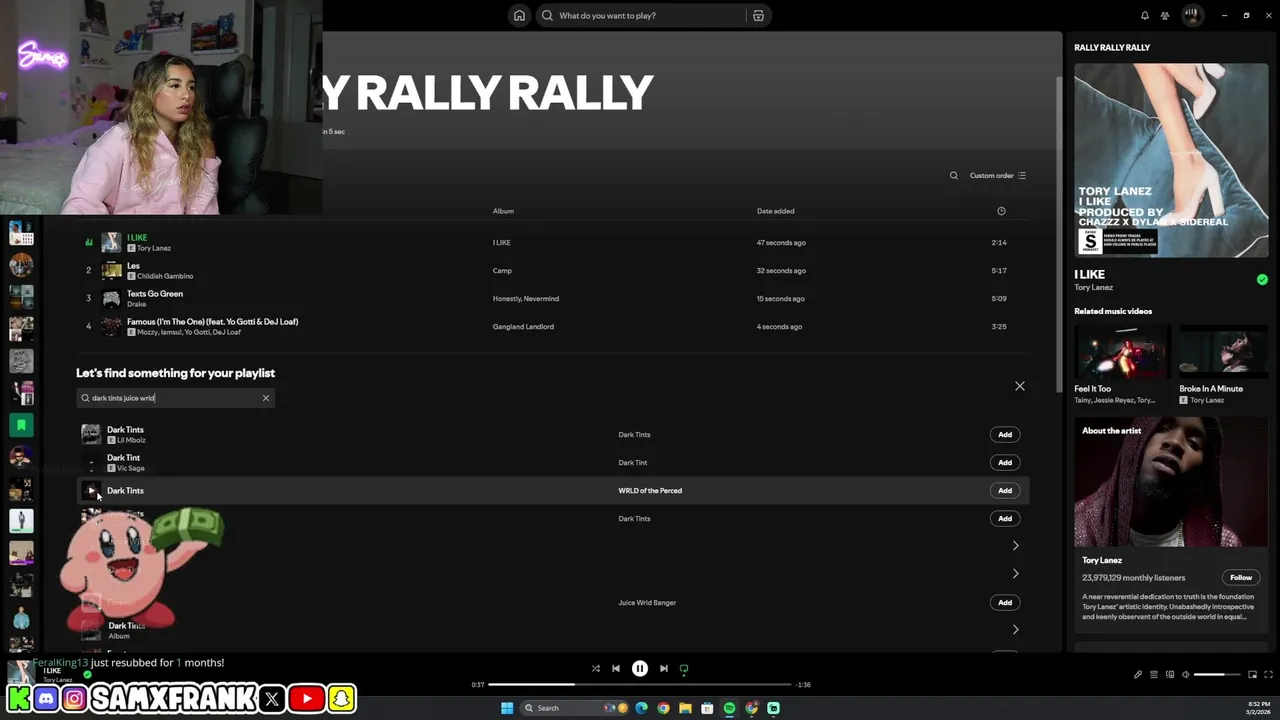This screenshot has height=720, width=1280.
Task: Seek on the song progress bar
Action: tap(640, 685)
